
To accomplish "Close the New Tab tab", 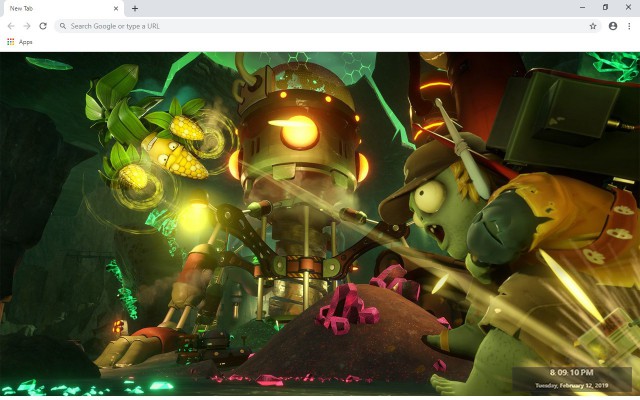I will click(116, 8).
